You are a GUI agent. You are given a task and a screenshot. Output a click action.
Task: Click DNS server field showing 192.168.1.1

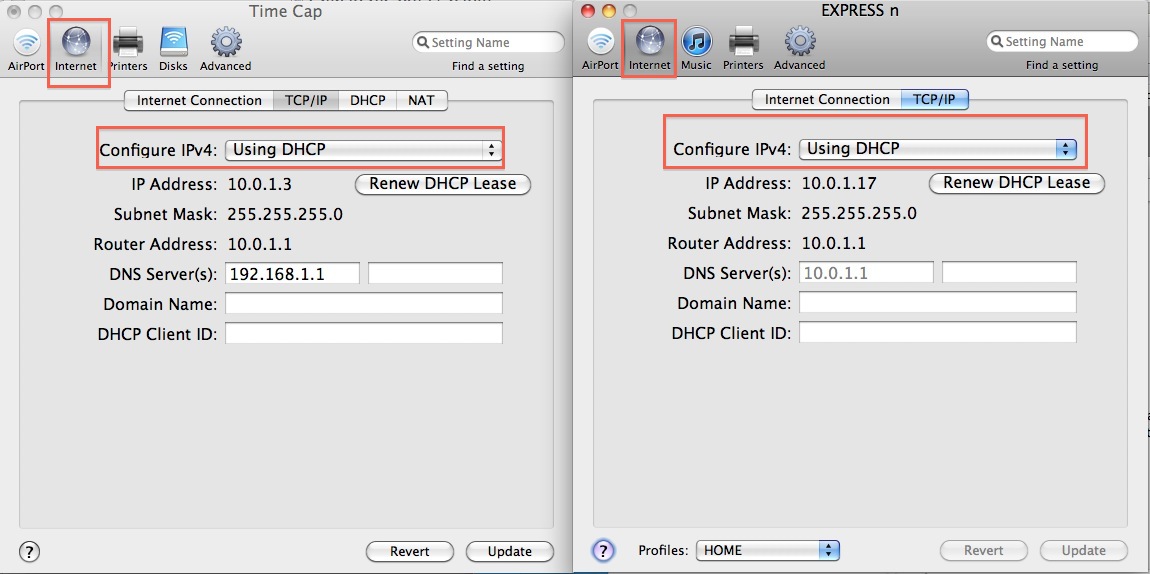292,274
